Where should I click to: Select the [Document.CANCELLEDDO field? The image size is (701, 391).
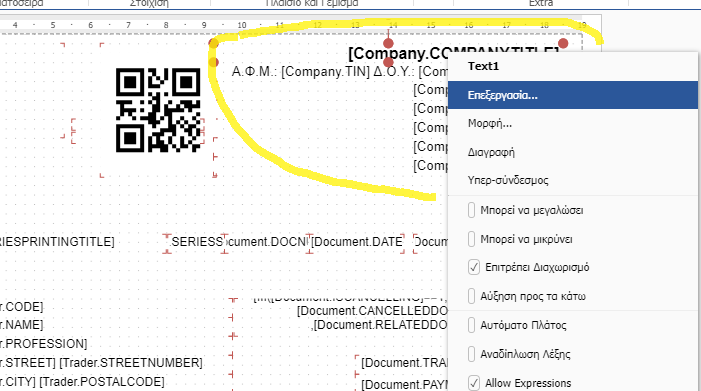coord(372,311)
